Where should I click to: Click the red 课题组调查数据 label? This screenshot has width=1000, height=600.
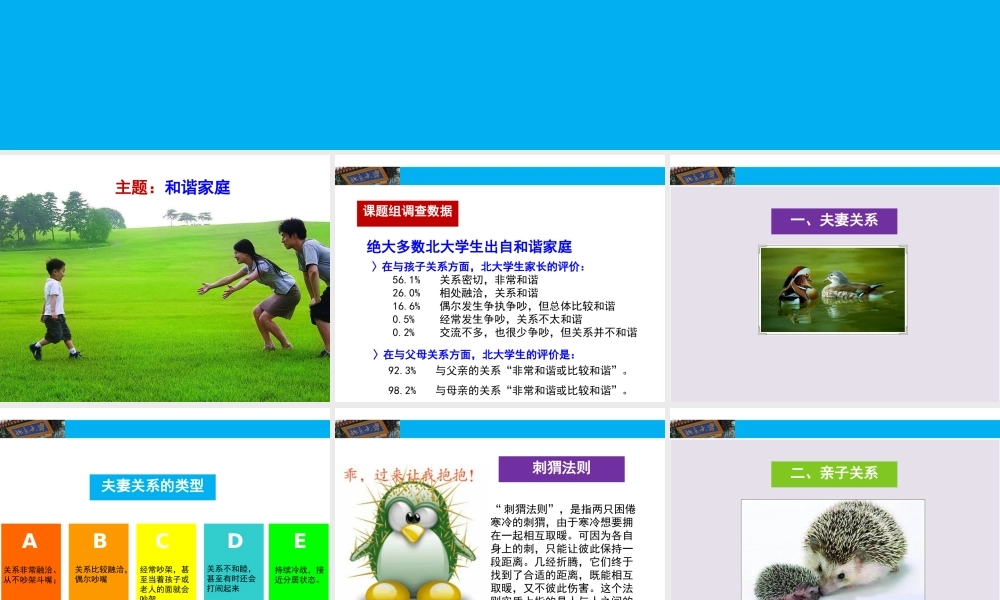pyautogui.click(x=407, y=212)
